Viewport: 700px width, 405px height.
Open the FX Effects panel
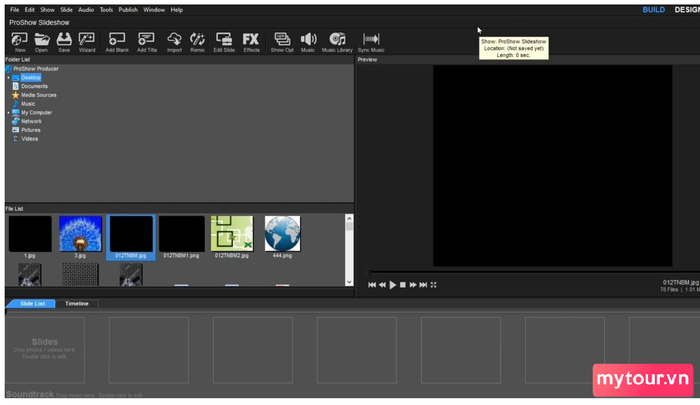coord(251,42)
